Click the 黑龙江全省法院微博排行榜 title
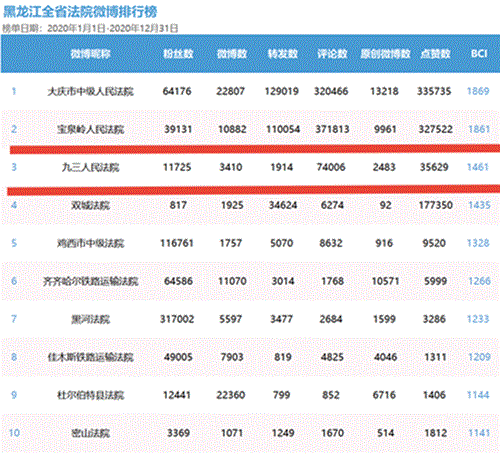The height and width of the screenshot is (456, 500). click(x=80, y=12)
